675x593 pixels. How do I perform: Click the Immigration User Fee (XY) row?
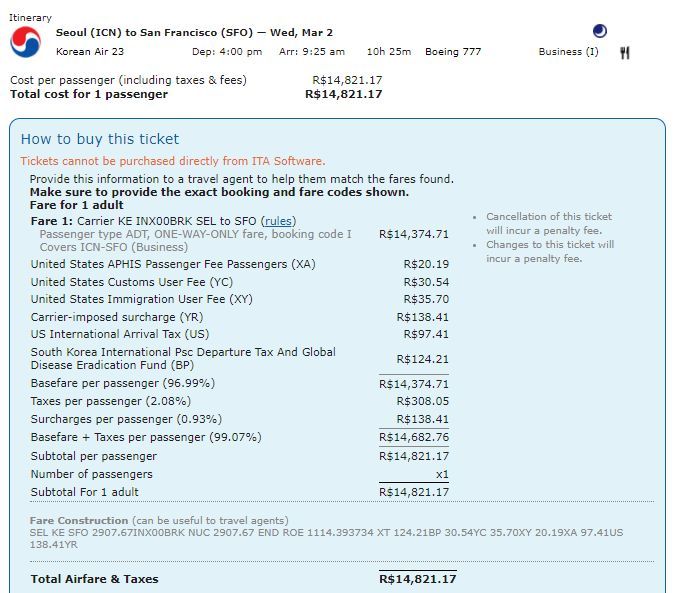click(x=239, y=299)
